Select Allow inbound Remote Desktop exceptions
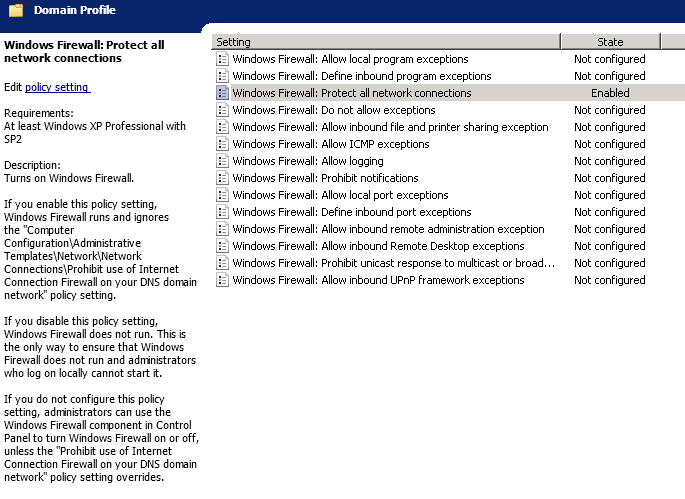 click(x=378, y=246)
